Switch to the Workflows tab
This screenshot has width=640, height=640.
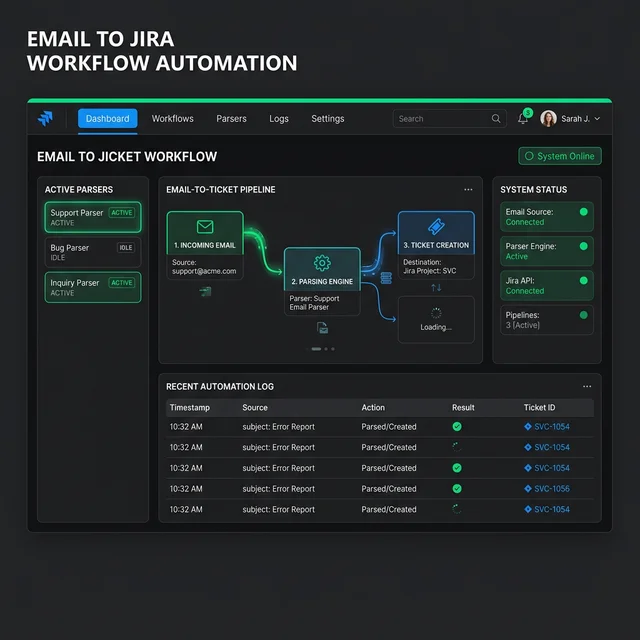173,119
